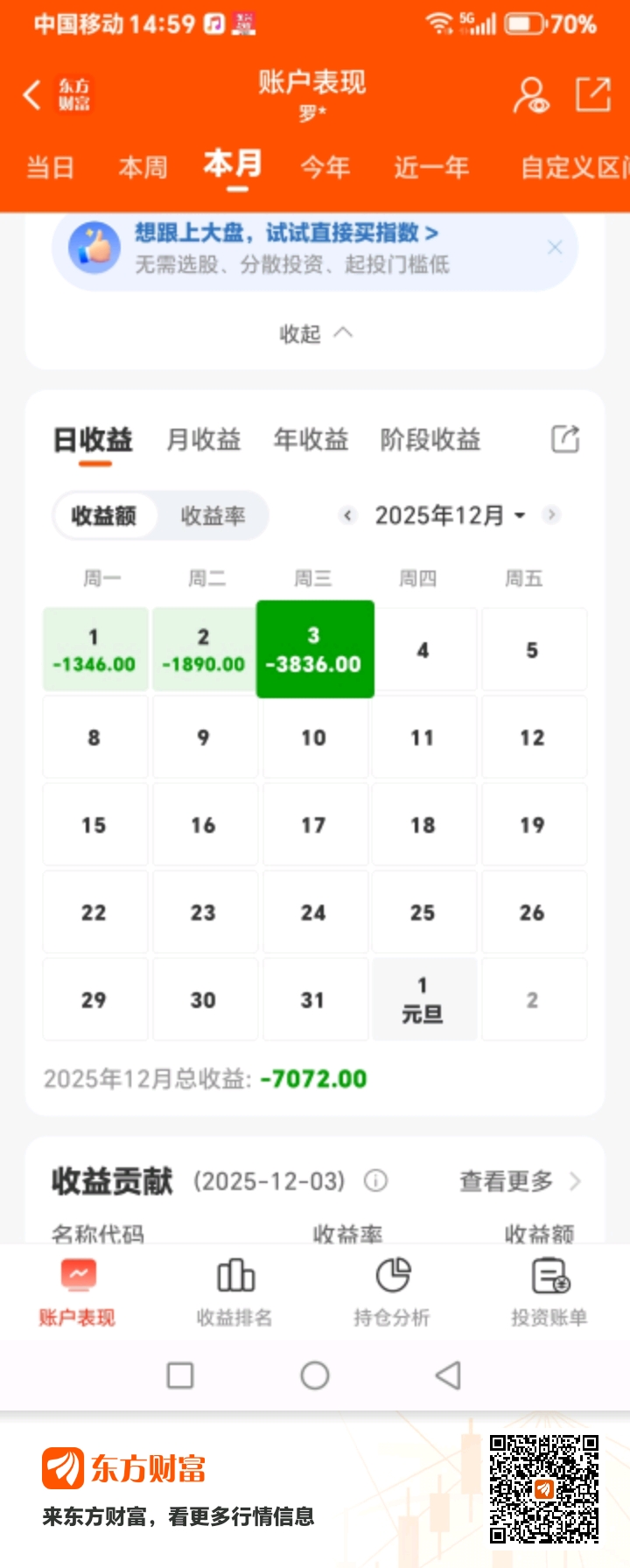Image resolution: width=630 pixels, height=1568 pixels.
Task: Open 查看更多 for contribution details
Action: click(520, 1181)
